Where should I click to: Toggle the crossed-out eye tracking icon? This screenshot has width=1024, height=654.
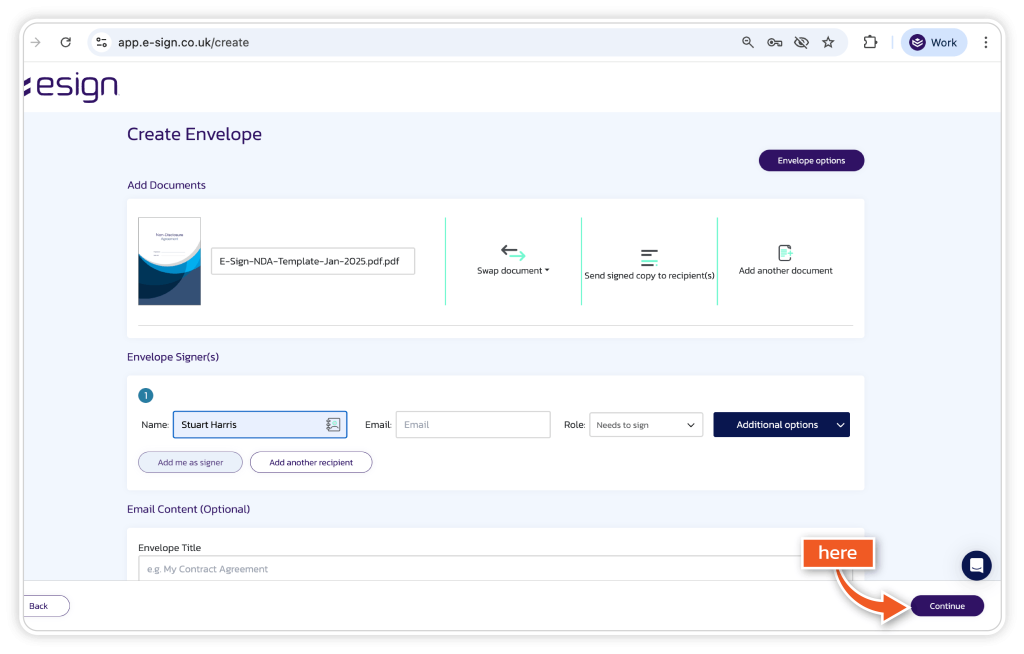point(801,43)
